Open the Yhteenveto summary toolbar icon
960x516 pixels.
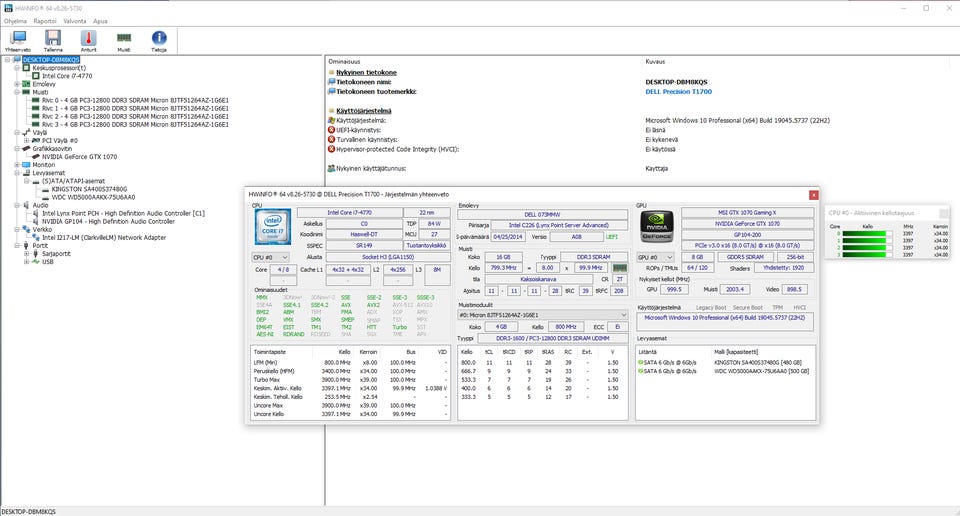(17, 40)
